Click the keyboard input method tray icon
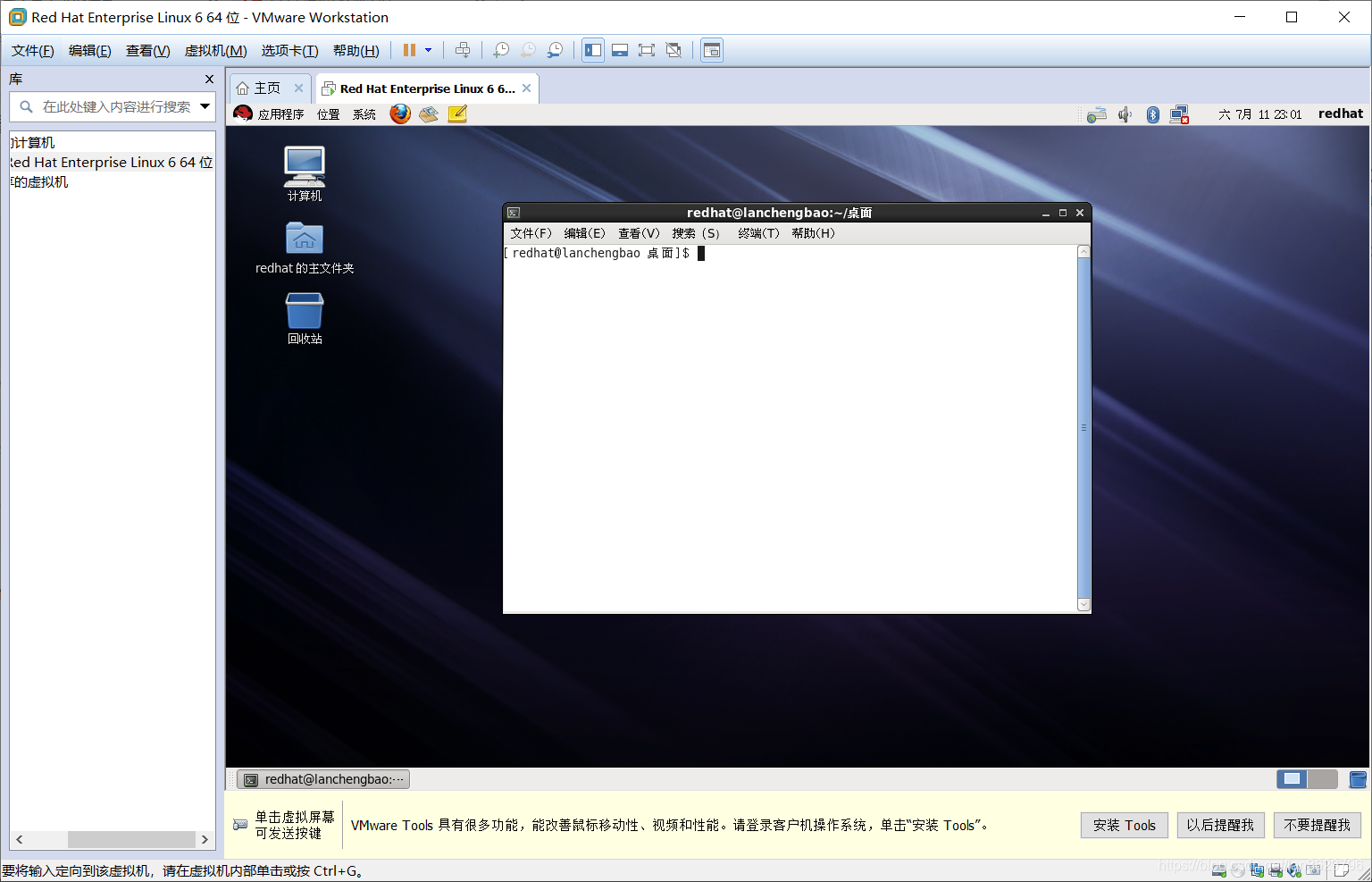The width and height of the screenshot is (1372, 882). tap(1097, 114)
